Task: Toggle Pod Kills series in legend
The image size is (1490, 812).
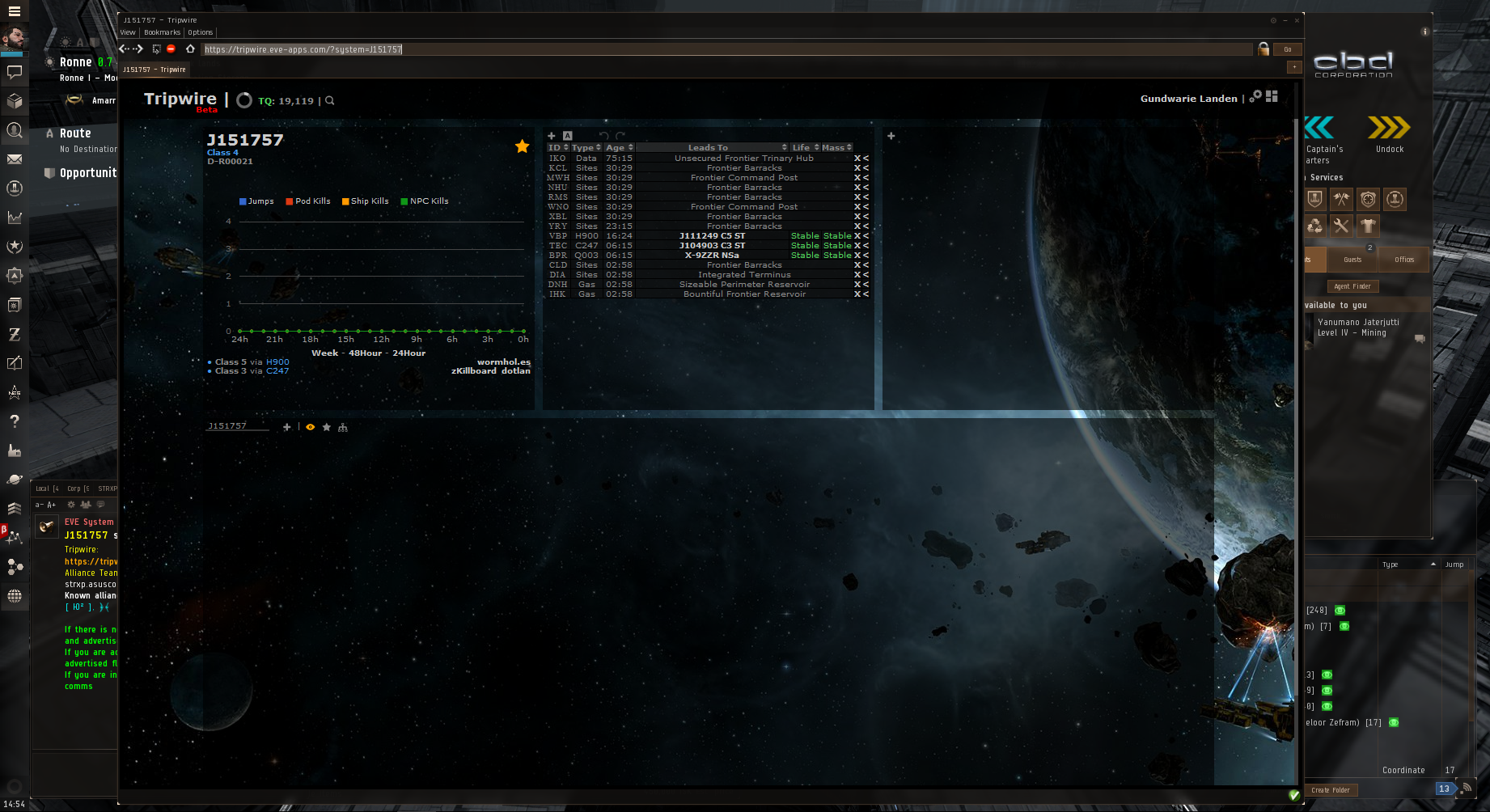Action: (x=308, y=201)
